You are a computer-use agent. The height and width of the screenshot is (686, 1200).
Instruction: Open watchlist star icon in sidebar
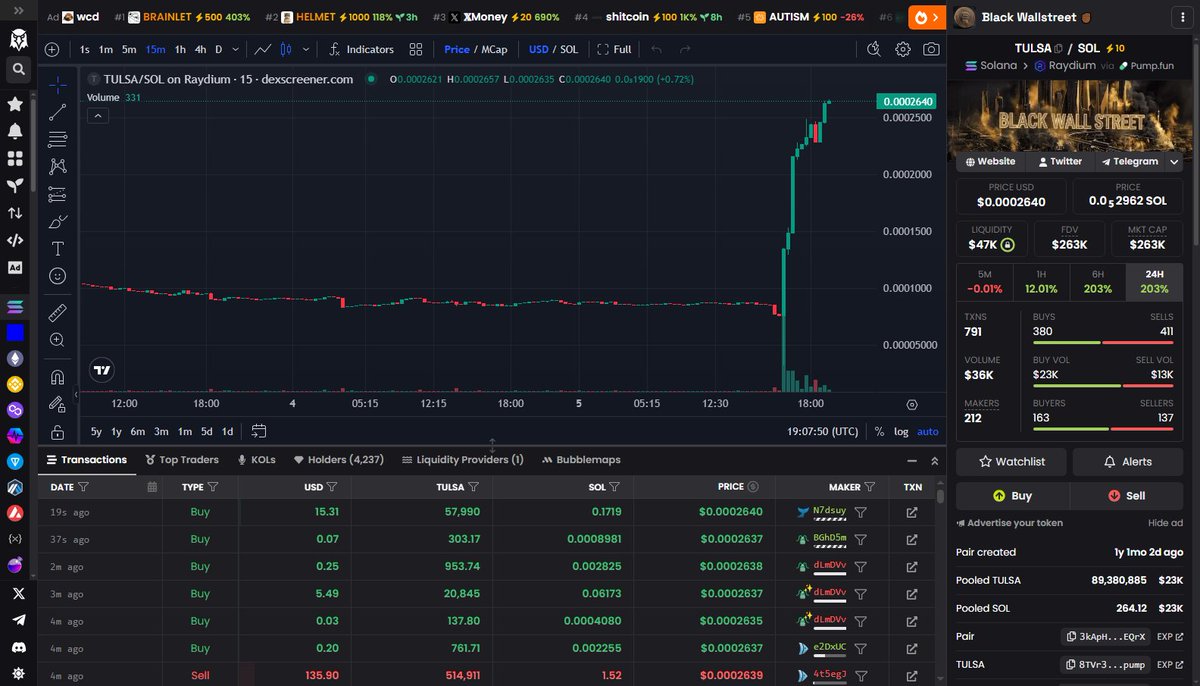tap(15, 104)
